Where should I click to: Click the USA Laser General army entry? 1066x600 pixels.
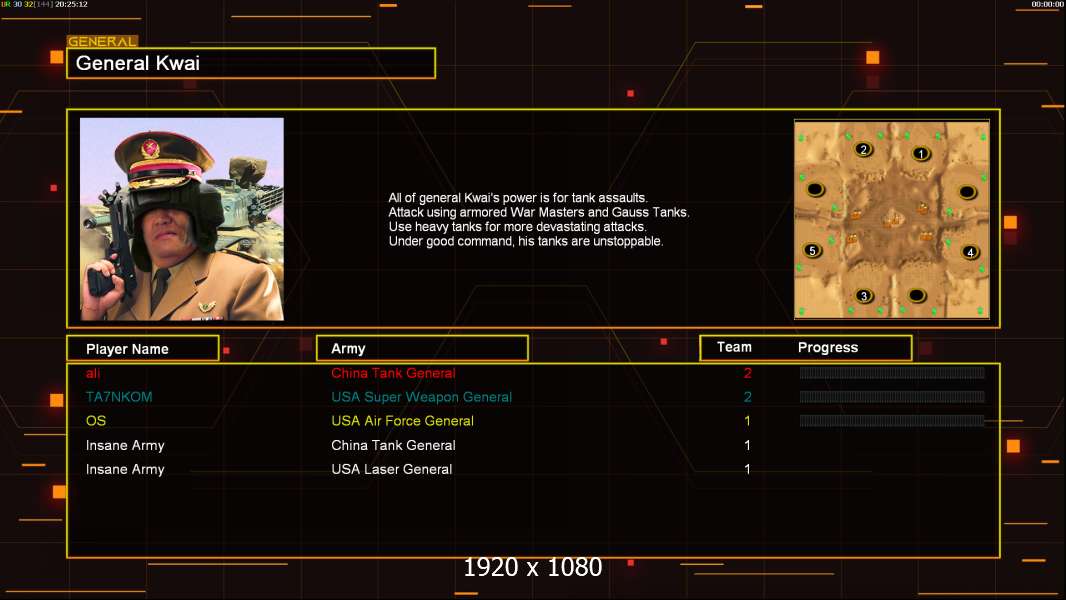[392, 469]
